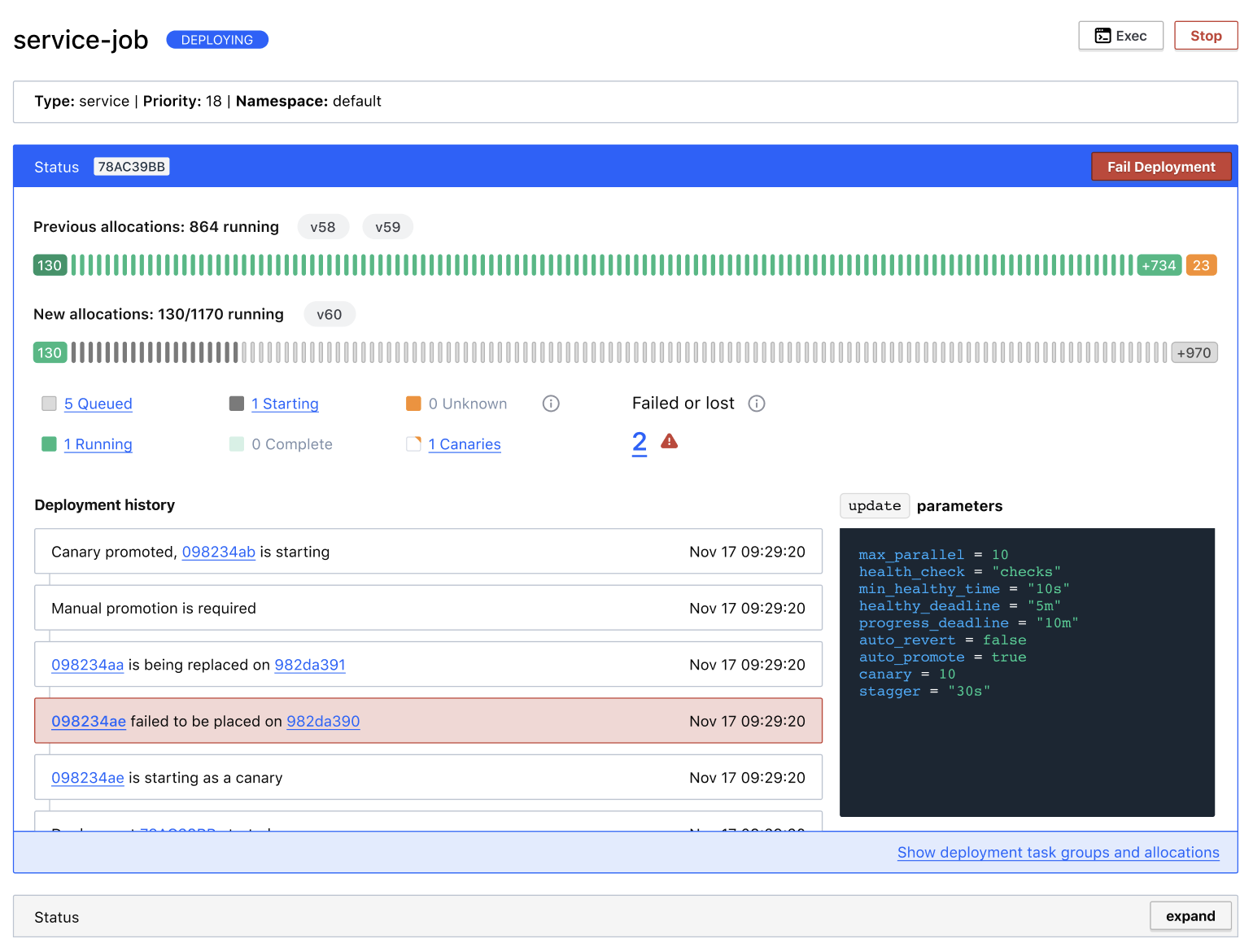Viewport: 1253px width, 952px height.
Task: Select the v60 version badge
Action: (330, 314)
